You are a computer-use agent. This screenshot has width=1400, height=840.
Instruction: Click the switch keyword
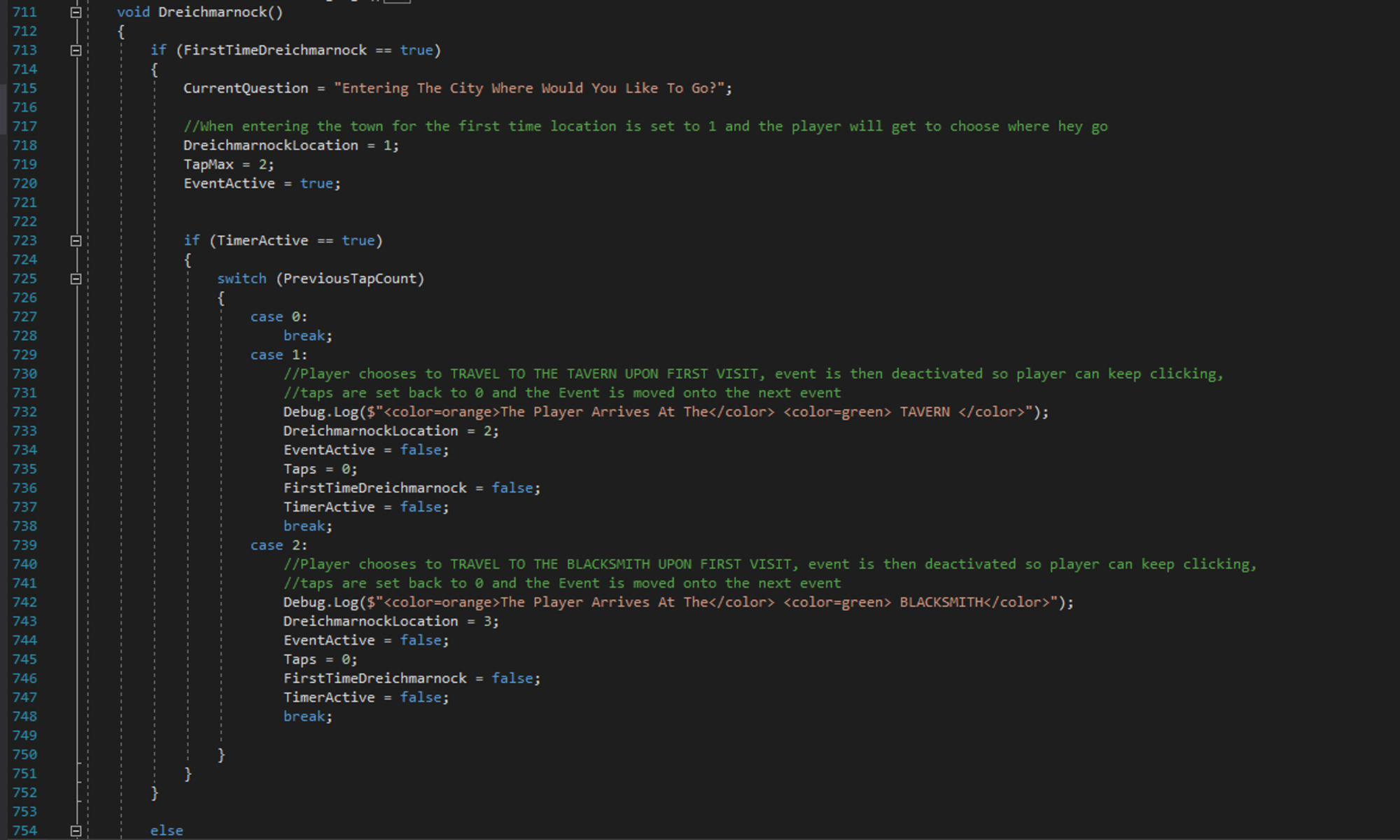[241, 279]
